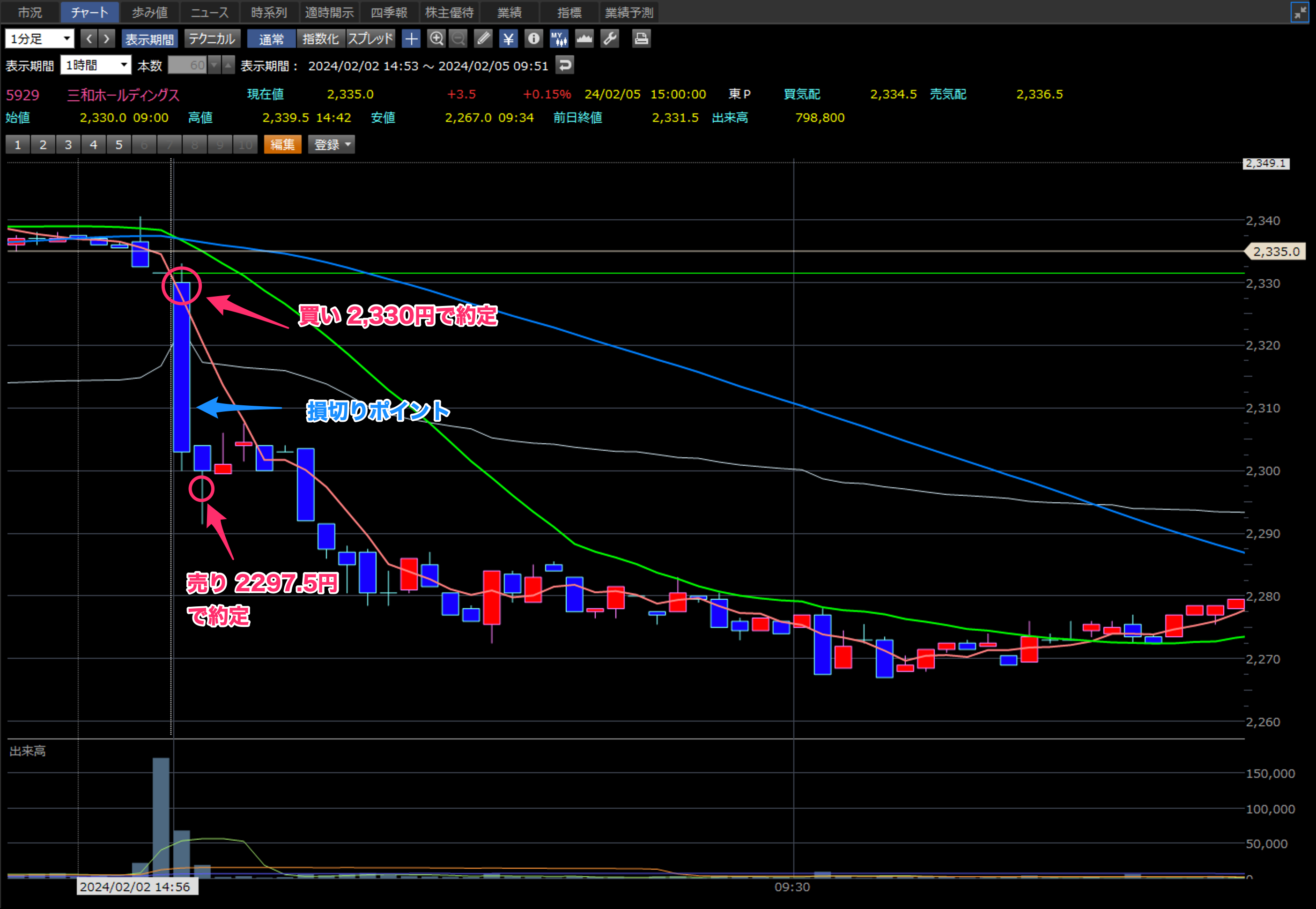The width and height of the screenshot is (1316, 909).
Task: Toggle 通常 normal display mode
Action: coord(271,39)
